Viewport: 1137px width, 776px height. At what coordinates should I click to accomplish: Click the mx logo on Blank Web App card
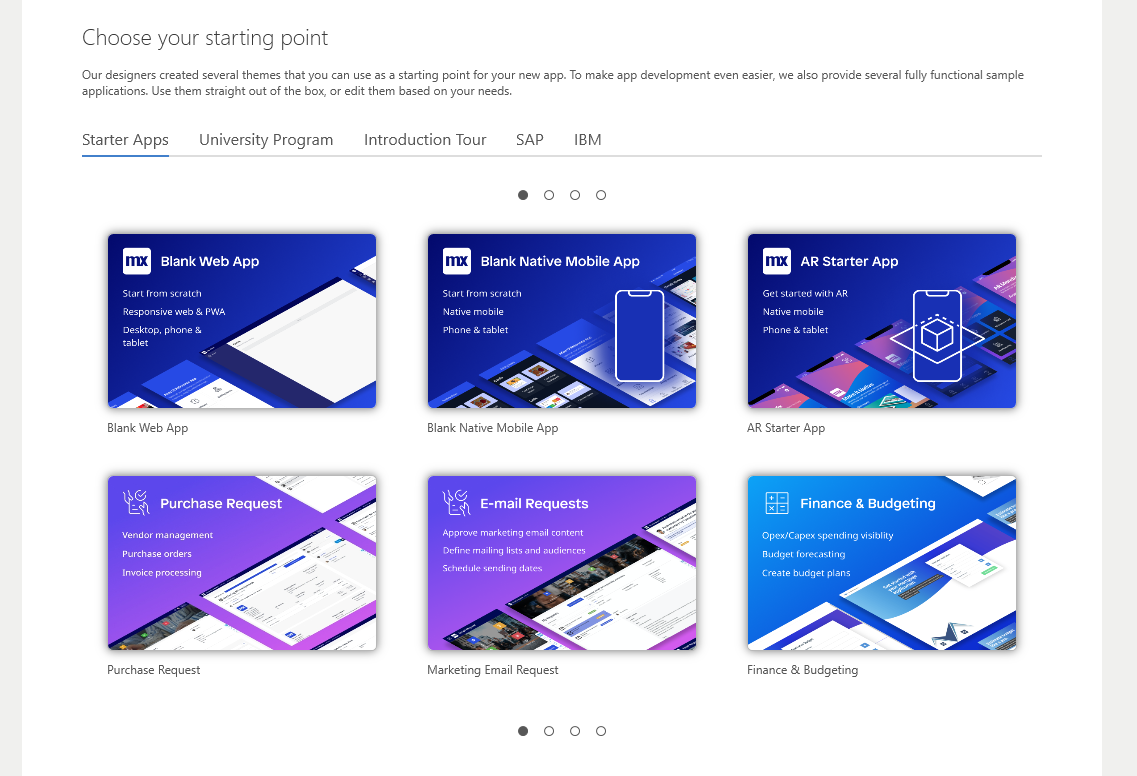coord(137,261)
